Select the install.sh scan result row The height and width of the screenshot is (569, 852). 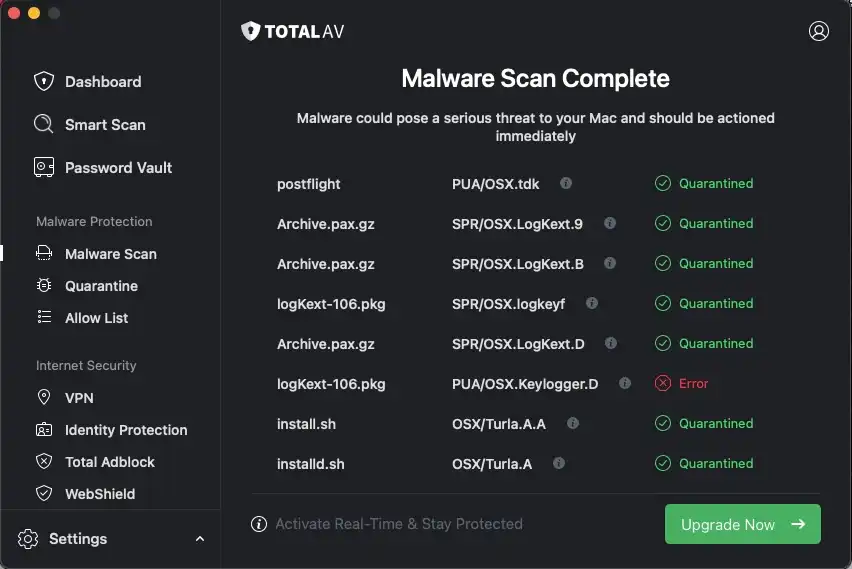(x=307, y=424)
